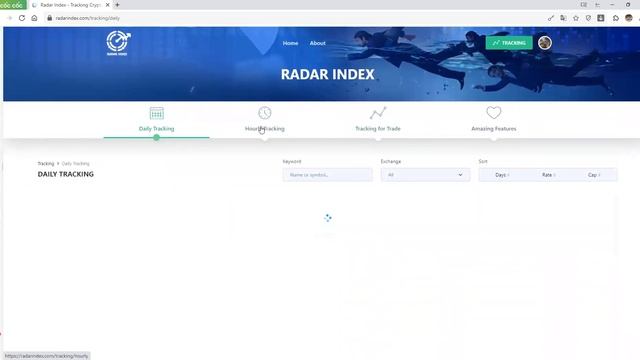The width and height of the screenshot is (640, 360).
Task: Select the Tracking for Trade chart icon
Action: tap(378, 113)
